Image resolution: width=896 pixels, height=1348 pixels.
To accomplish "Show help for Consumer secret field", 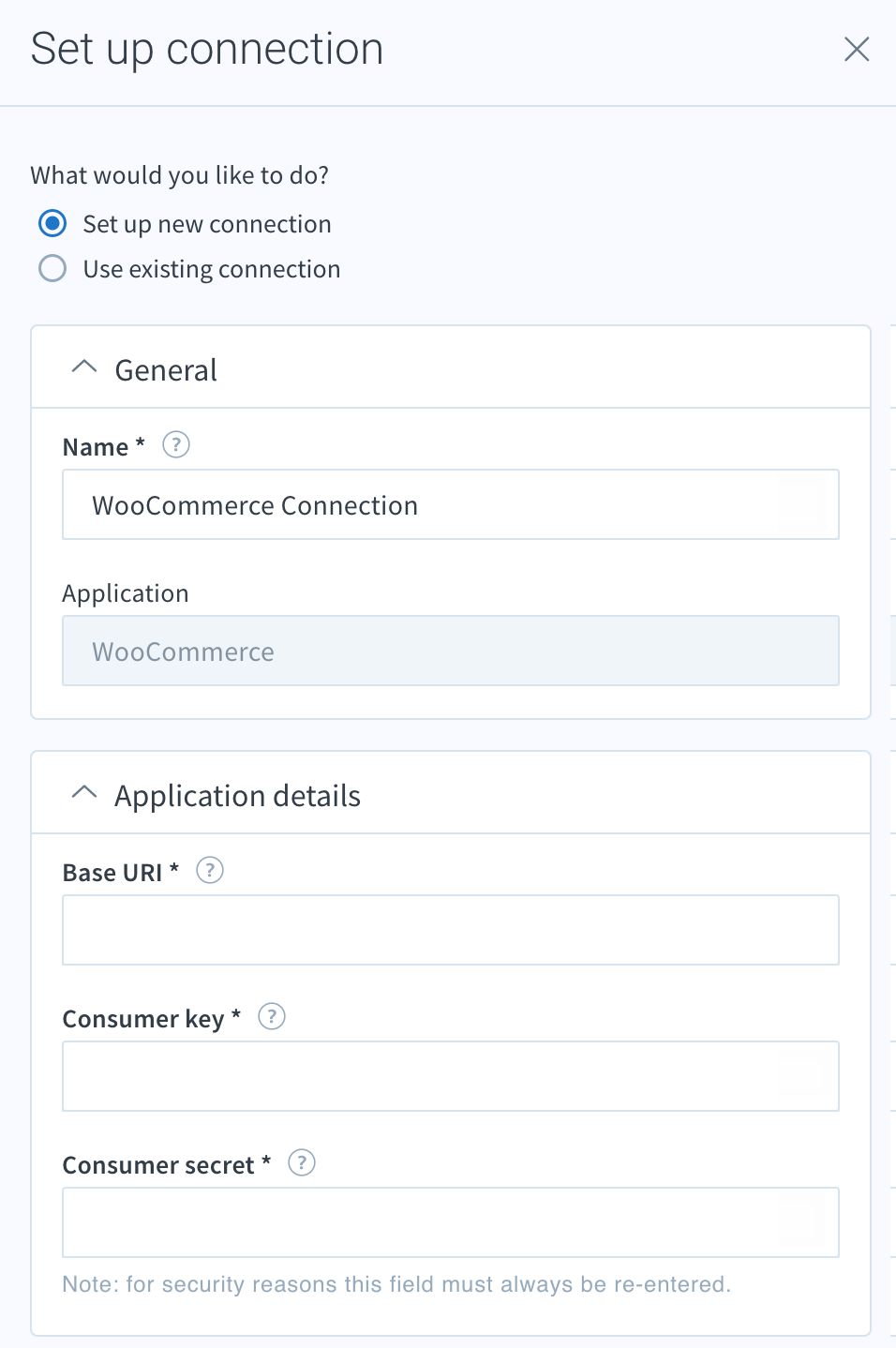I will pyautogui.click(x=302, y=1162).
